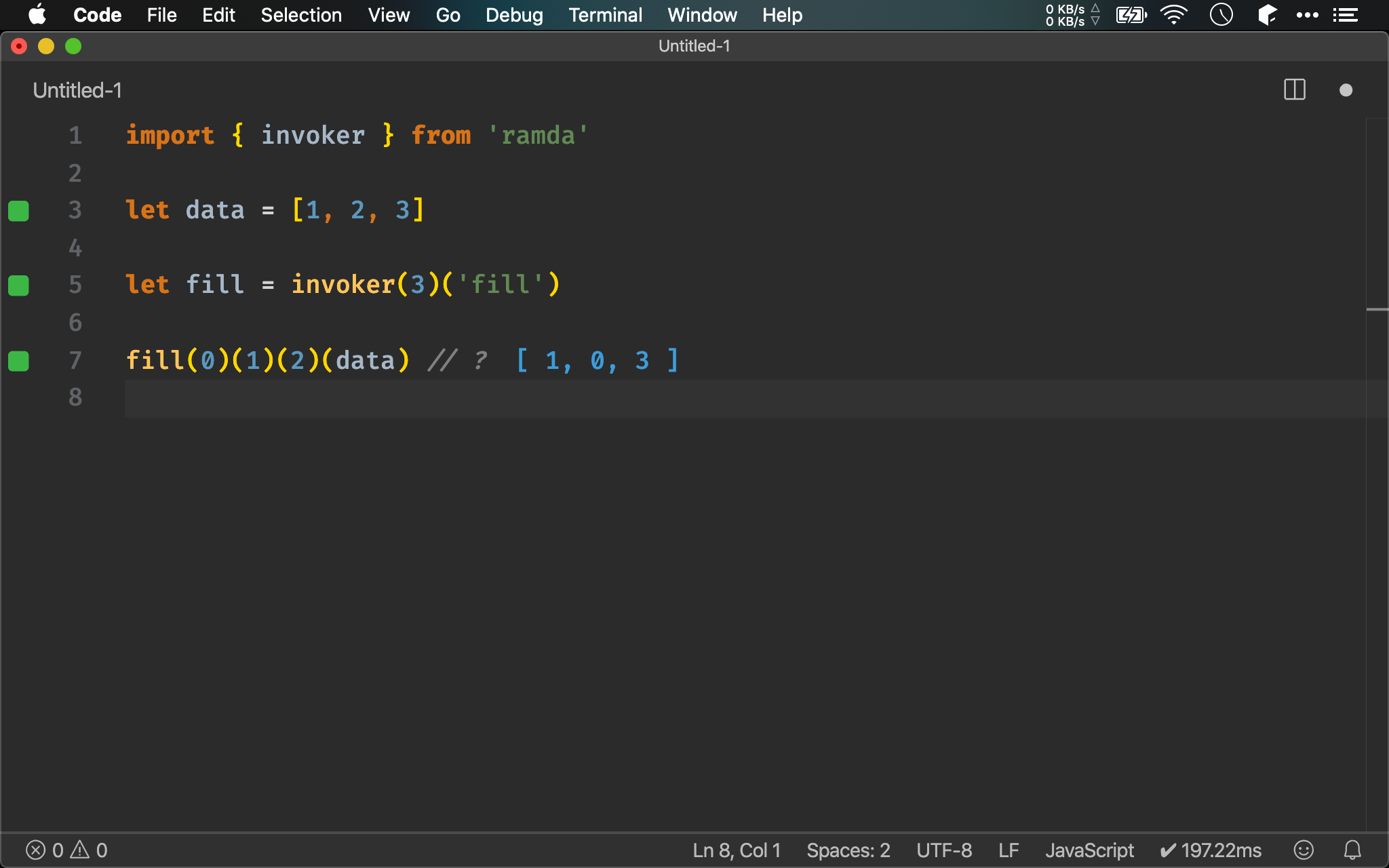Image resolution: width=1389 pixels, height=868 pixels.
Task: Open the Go menu
Action: [x=448, y=15]
